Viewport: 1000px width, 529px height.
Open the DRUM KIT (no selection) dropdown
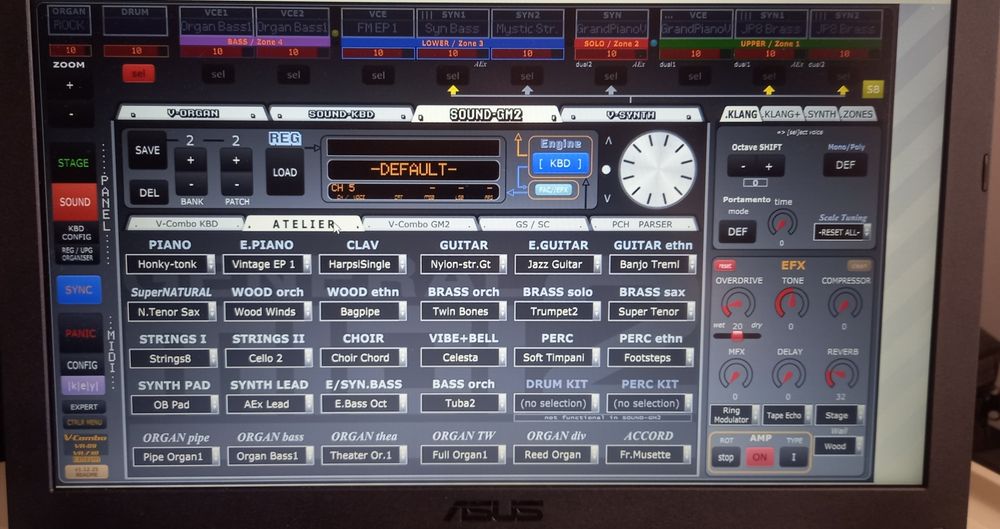pos(557,403)
